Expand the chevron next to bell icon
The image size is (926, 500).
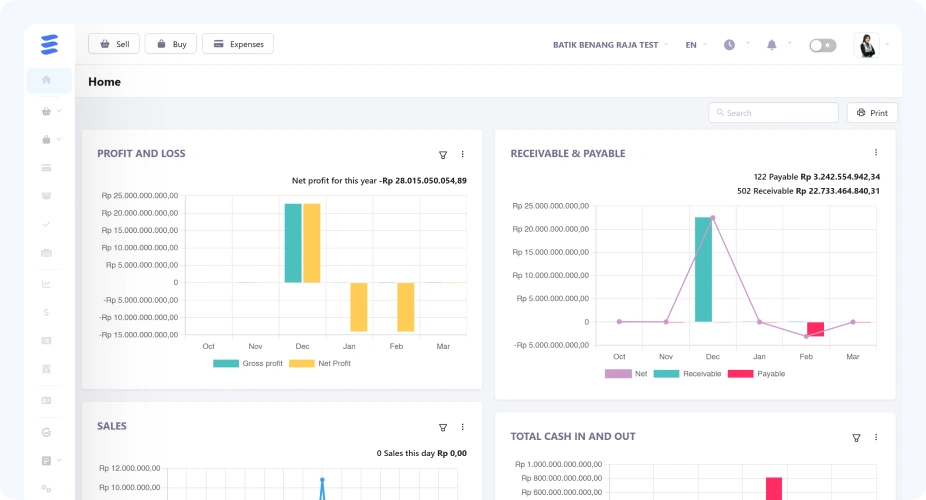790,43
